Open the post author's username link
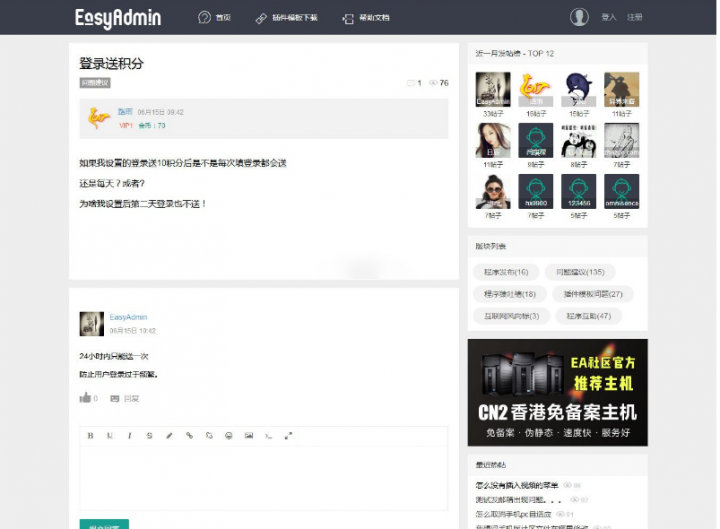This screenshot has height=529, width=720. (x=125, y=112)
